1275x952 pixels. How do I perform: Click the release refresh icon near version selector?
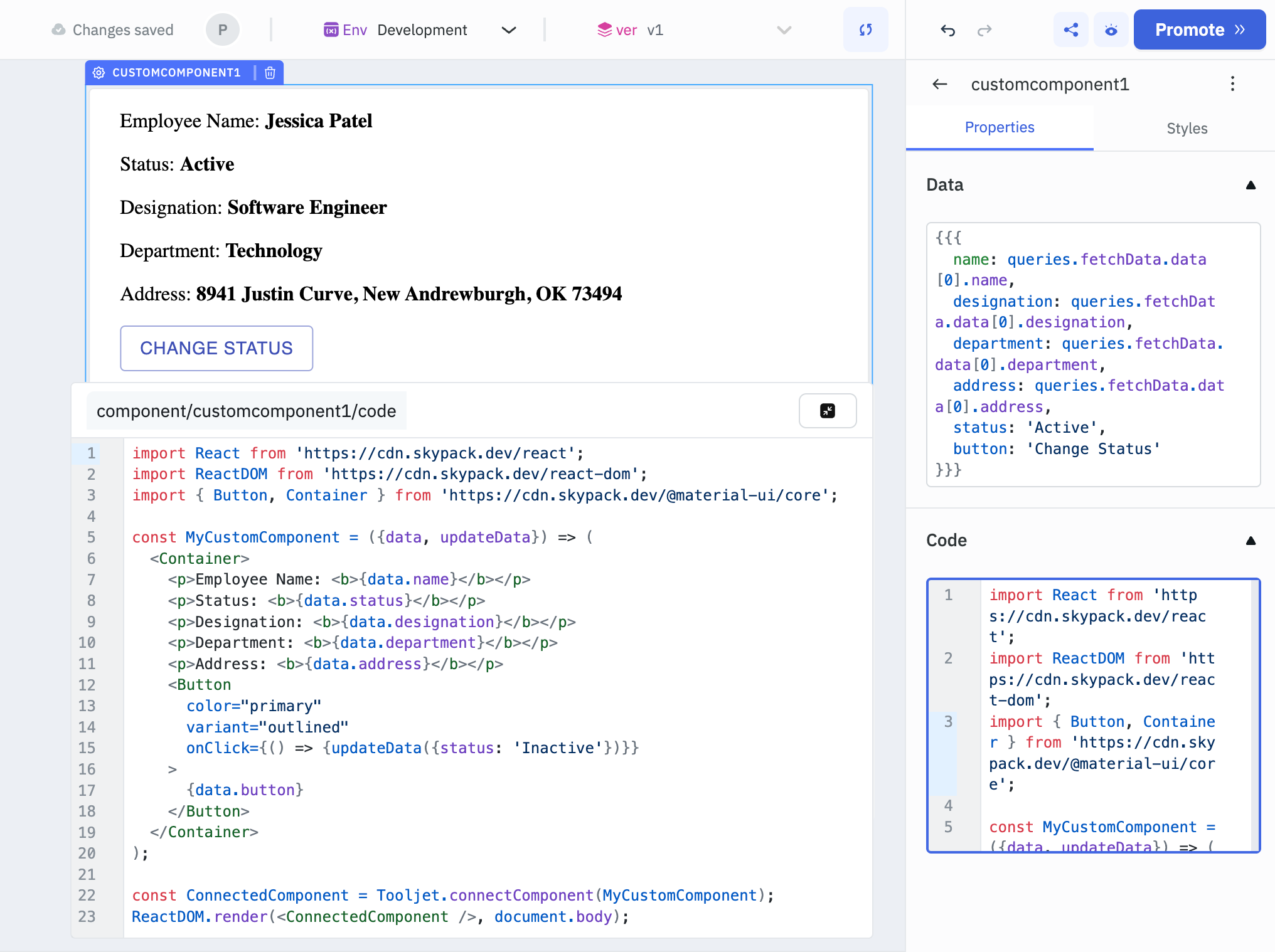point(866,29)
